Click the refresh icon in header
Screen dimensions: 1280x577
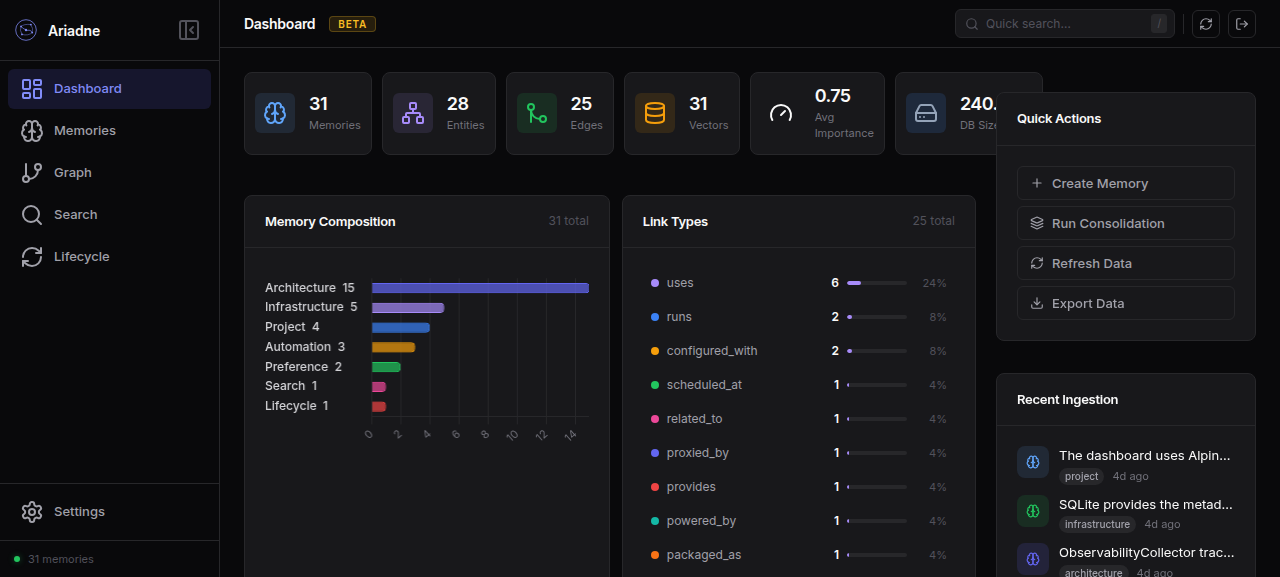1206,24
